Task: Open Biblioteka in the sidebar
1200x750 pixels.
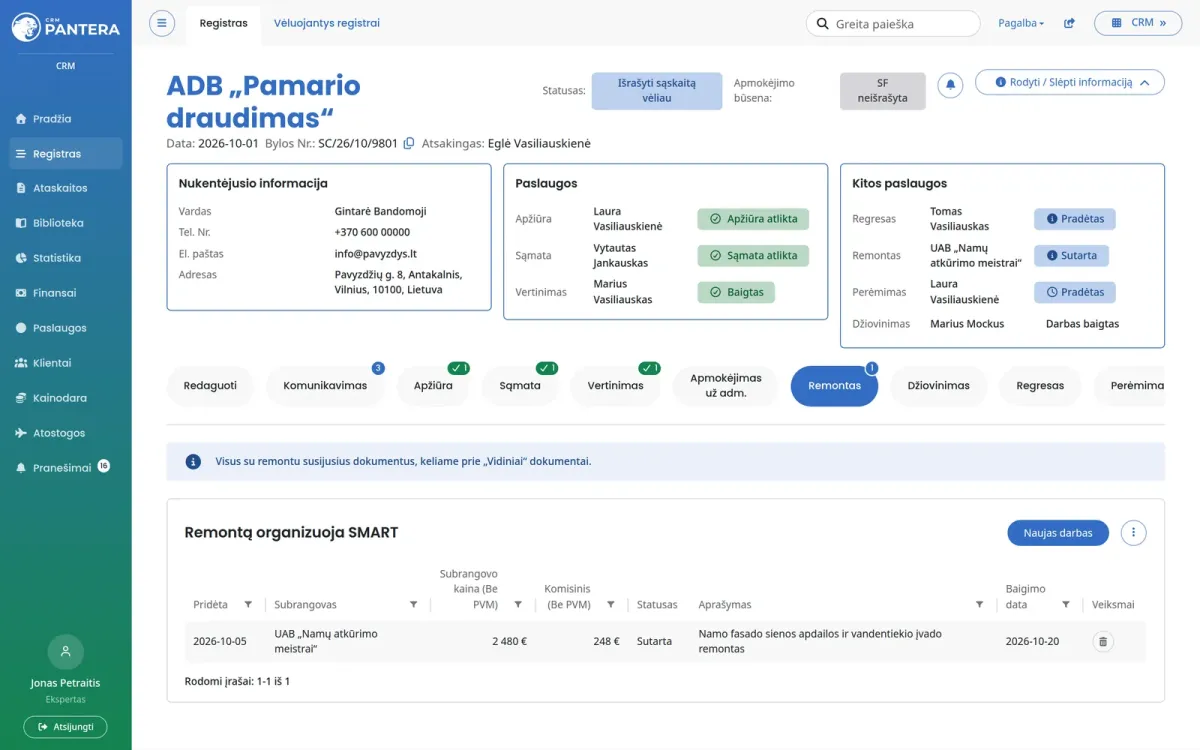Action: coord(66,223)
